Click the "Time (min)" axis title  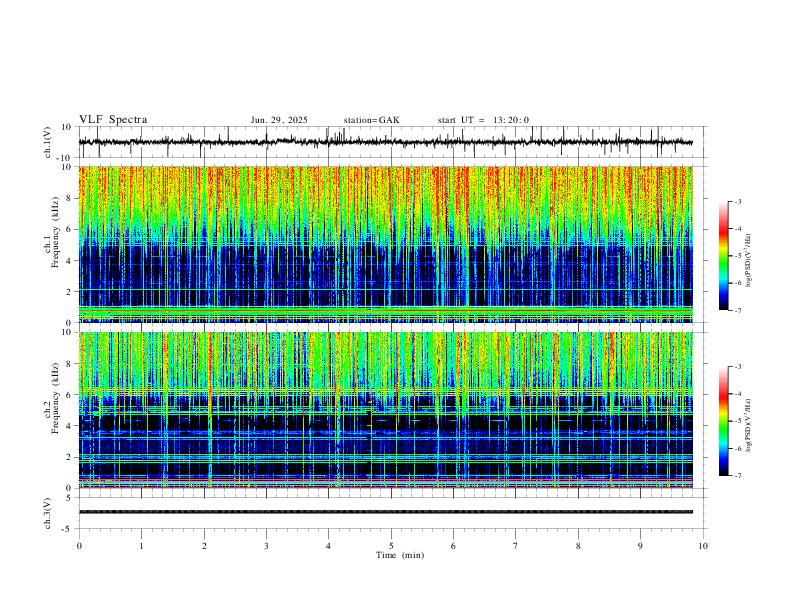click(x=400, y=555)
